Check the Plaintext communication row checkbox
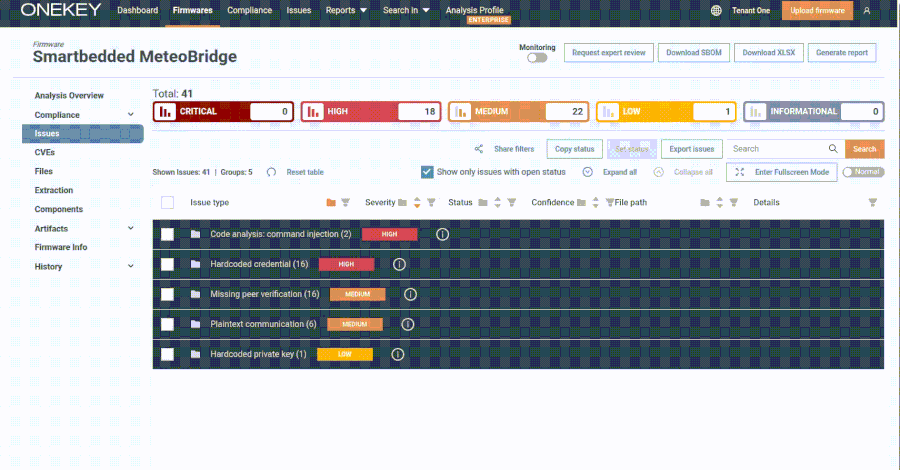Image resolution: width=900 pixels, height=470 pixels. [168, 324]
